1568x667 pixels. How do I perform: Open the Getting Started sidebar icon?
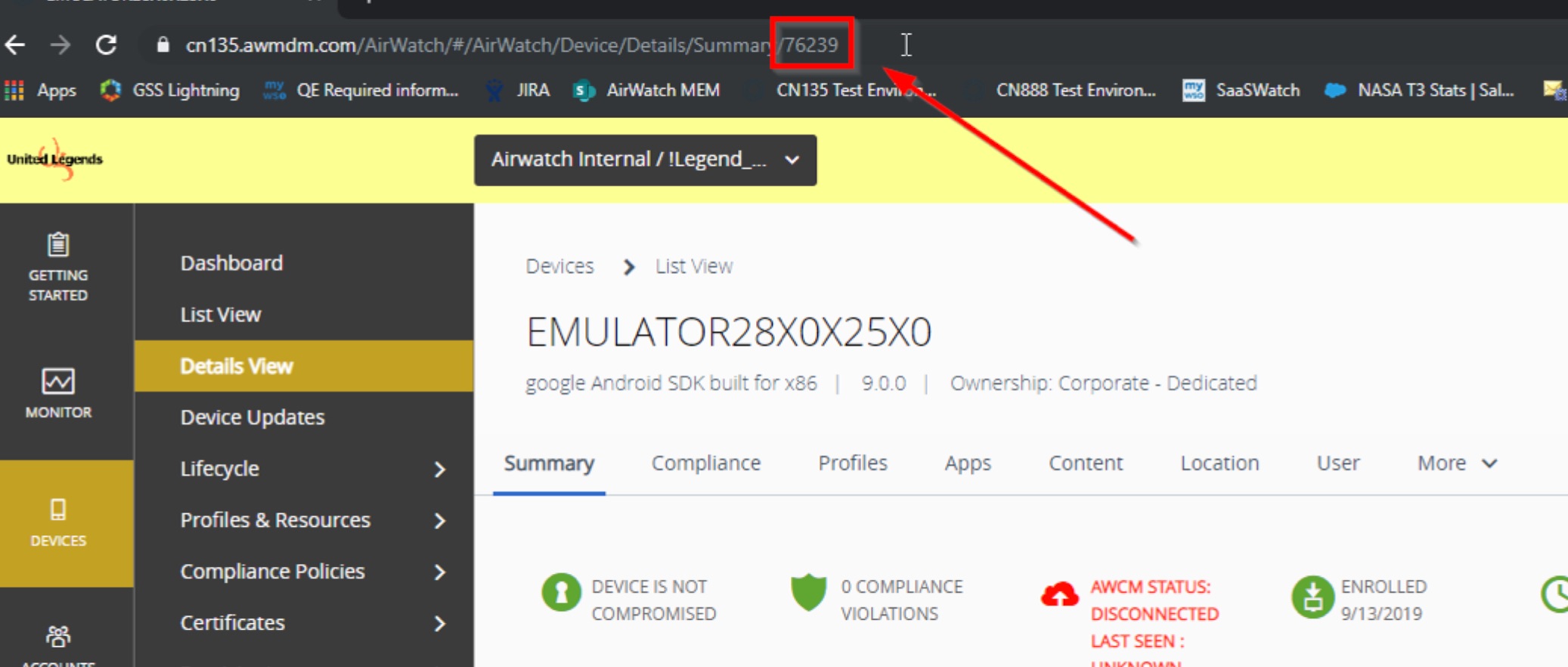point(58,266)
